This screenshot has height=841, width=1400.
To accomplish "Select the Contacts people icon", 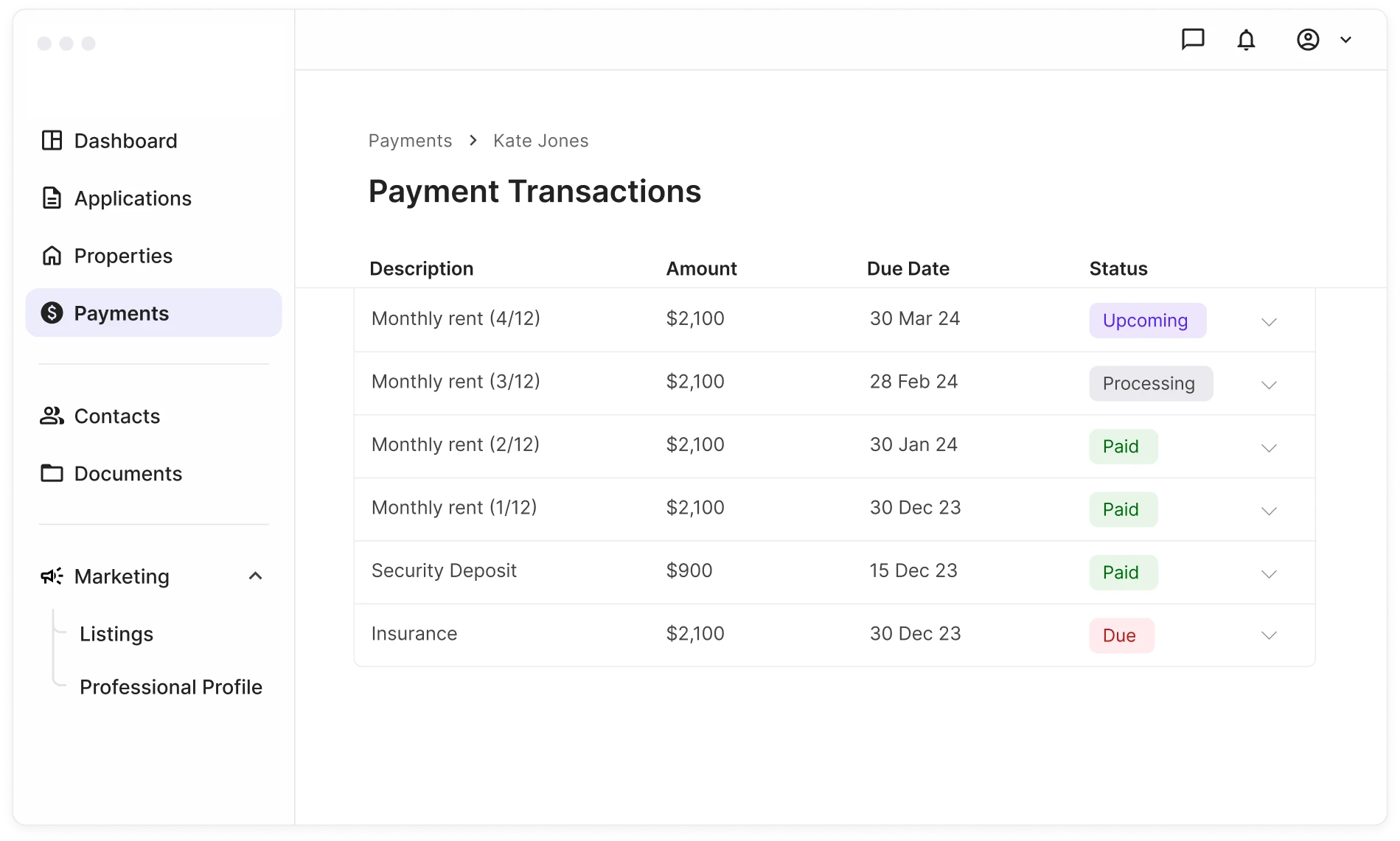I will pos(51,416).
